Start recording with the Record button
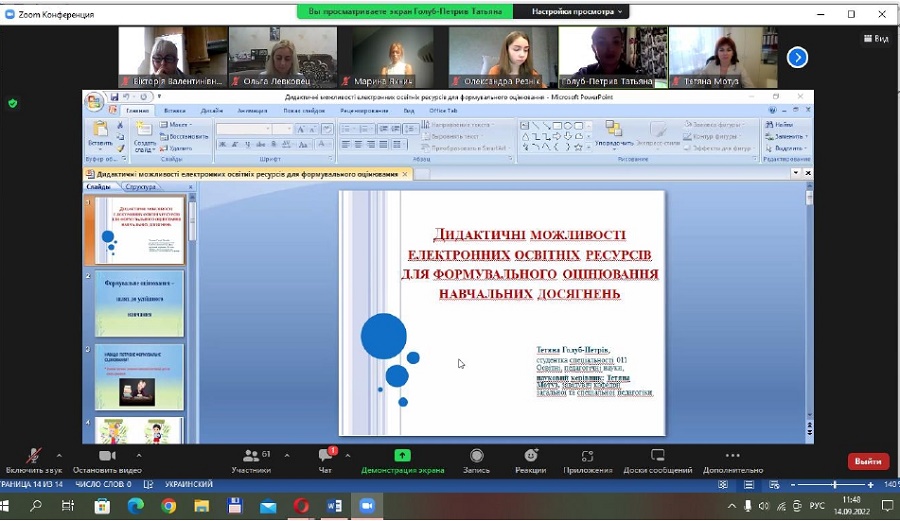Viewport: 900px width, 521px height. pos(477,457)
